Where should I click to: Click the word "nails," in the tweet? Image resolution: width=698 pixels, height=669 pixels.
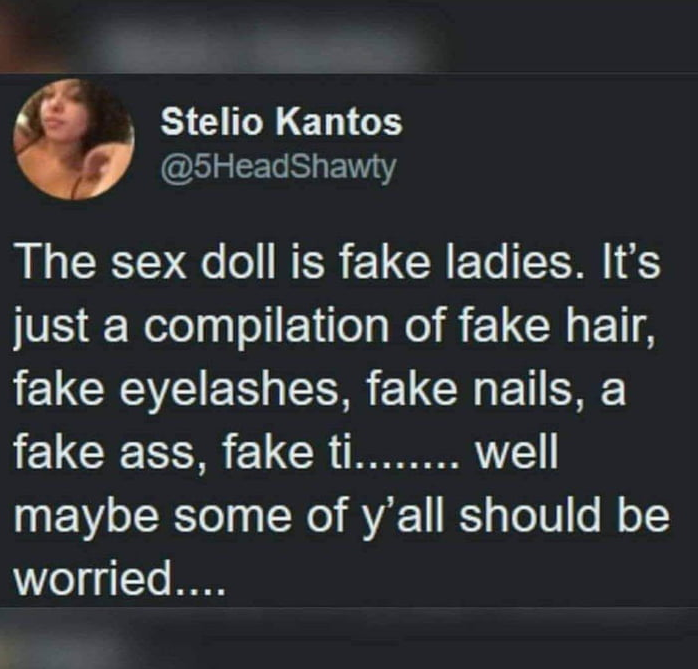click(x=529, y=390)
